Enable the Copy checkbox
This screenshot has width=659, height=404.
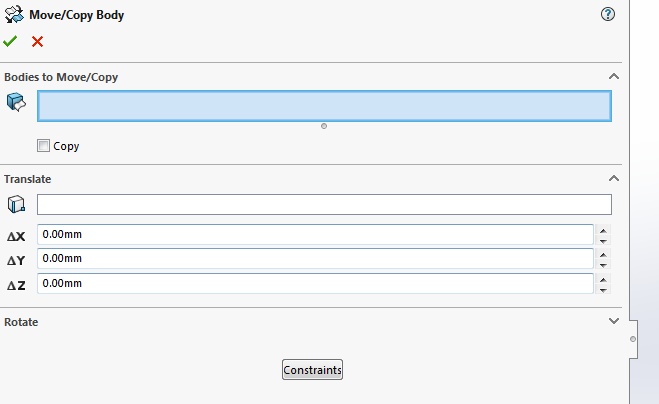point(43,146)
